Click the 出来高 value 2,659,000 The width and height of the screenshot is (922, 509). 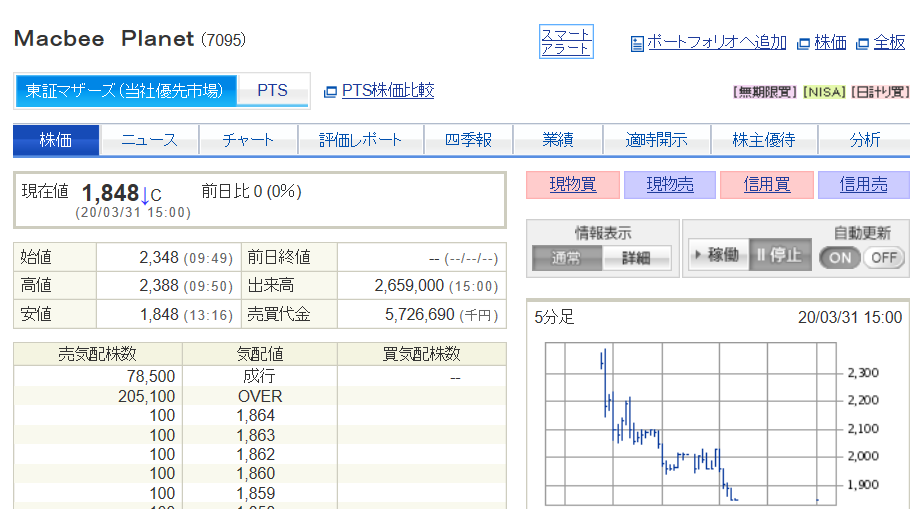[409, 286]
